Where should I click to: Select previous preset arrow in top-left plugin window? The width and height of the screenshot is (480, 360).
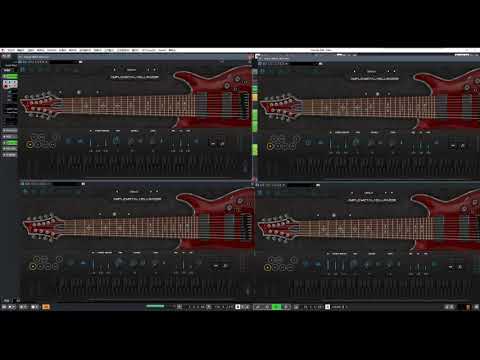[115, 70]
